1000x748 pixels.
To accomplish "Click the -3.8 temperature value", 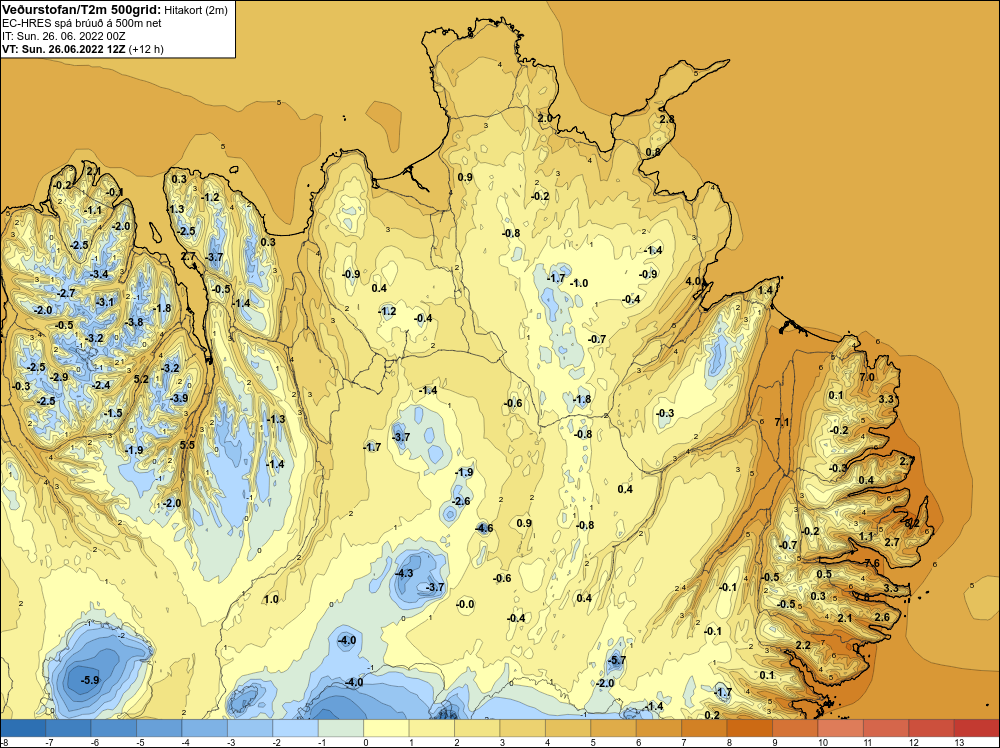I will tap(135, 322).
